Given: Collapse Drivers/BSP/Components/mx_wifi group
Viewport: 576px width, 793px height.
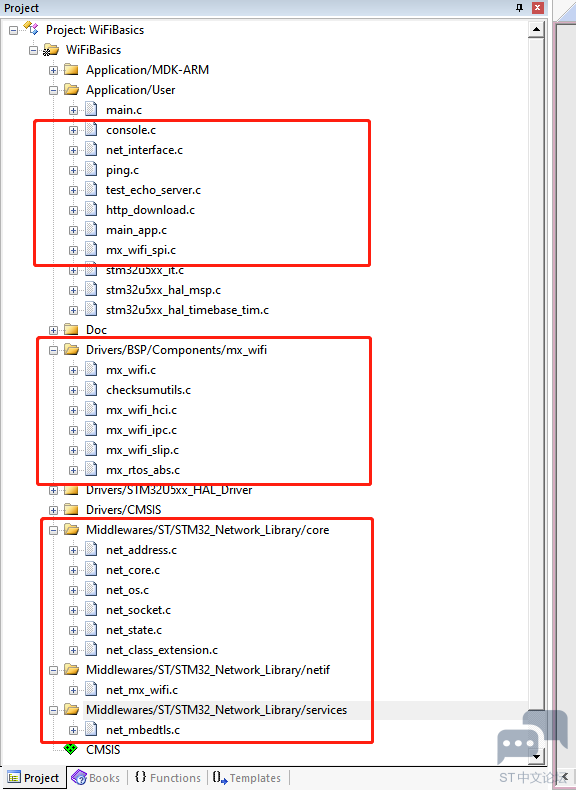Looking at the screenshot, I should click(x=53, y=350).
